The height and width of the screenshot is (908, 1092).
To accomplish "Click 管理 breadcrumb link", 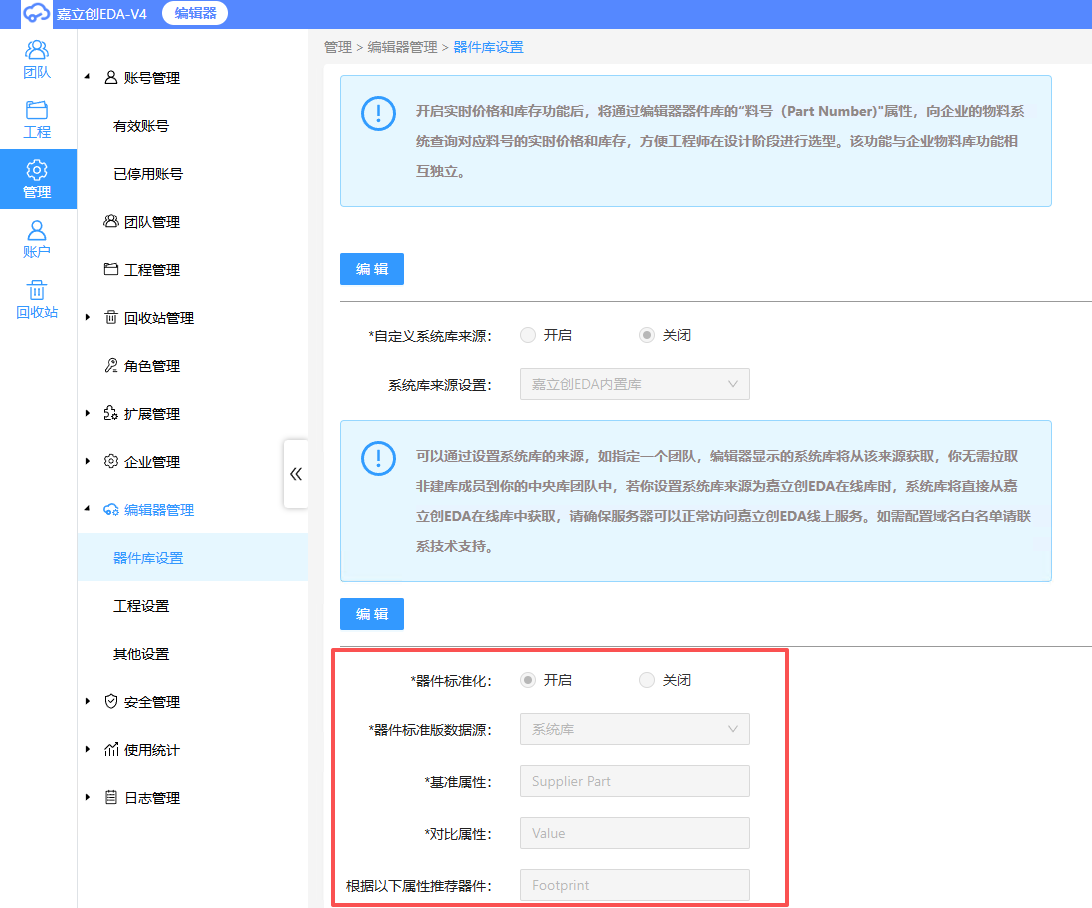I will pyautogui.click(x=338, y=47).
